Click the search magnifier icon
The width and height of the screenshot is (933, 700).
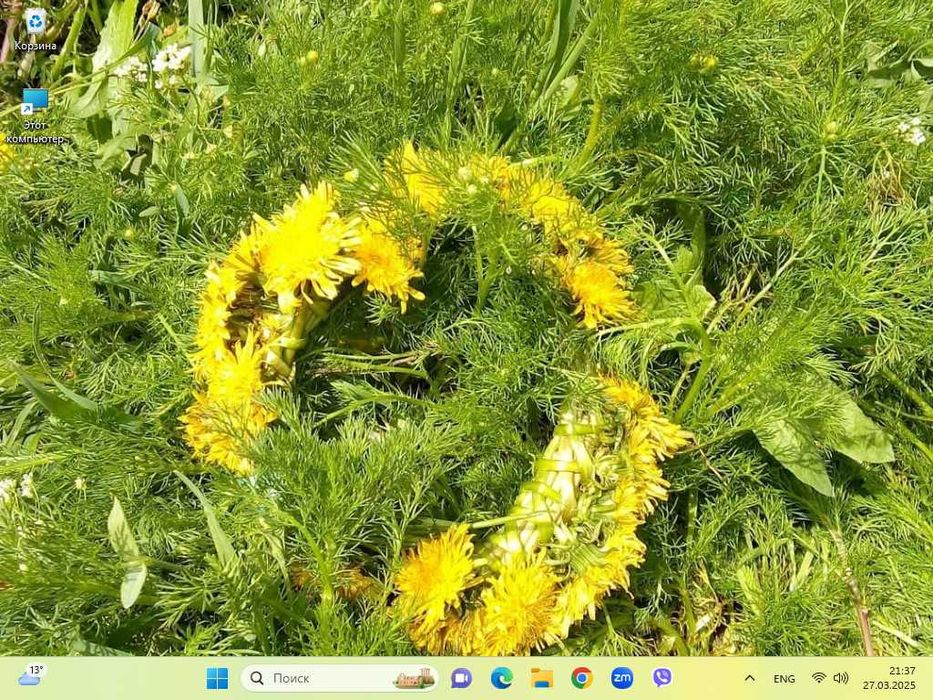point(257,678)
